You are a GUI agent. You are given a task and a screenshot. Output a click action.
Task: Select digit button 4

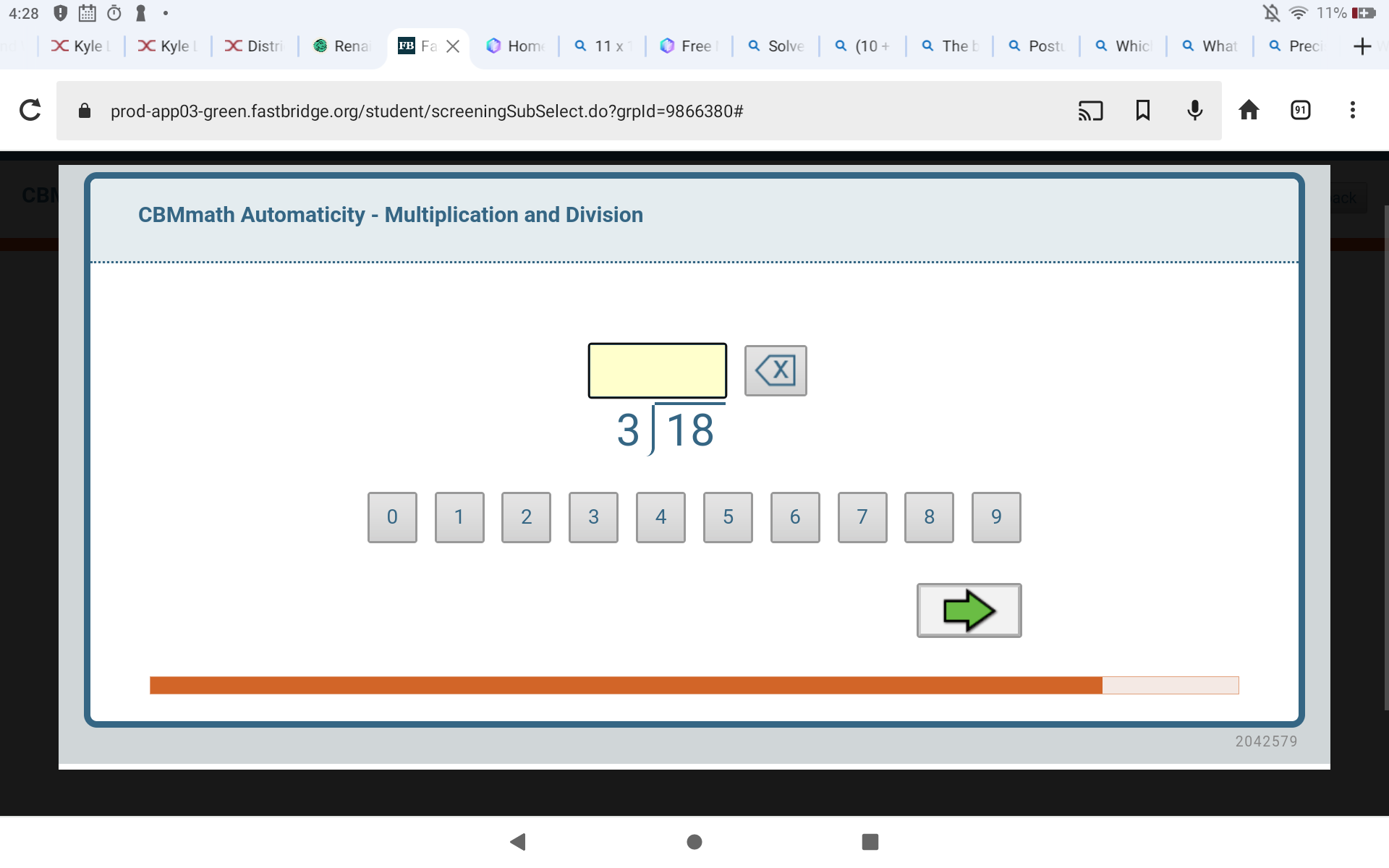click(x=659, y=517)
